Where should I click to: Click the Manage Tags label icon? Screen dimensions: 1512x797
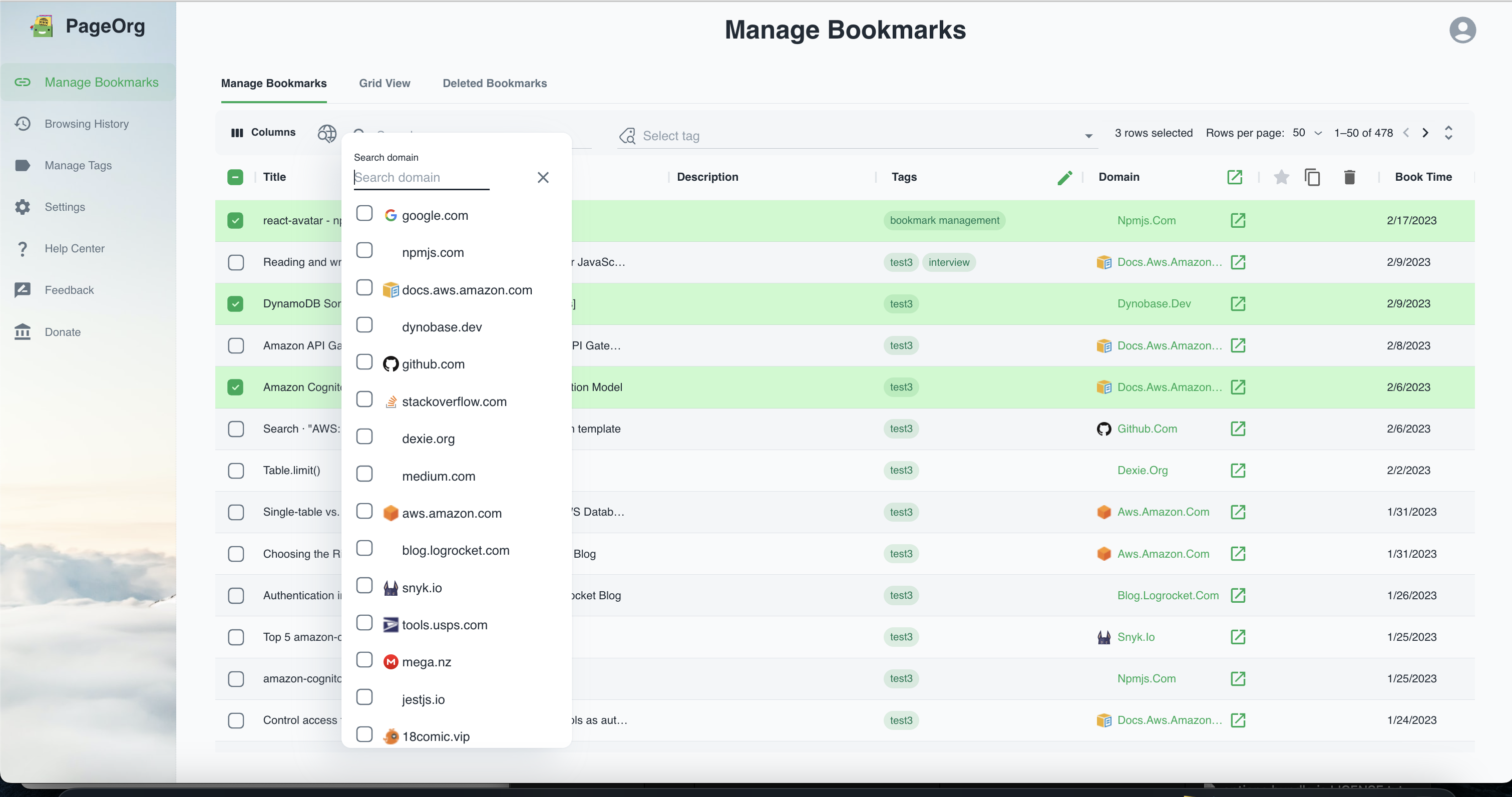[23, 166]
